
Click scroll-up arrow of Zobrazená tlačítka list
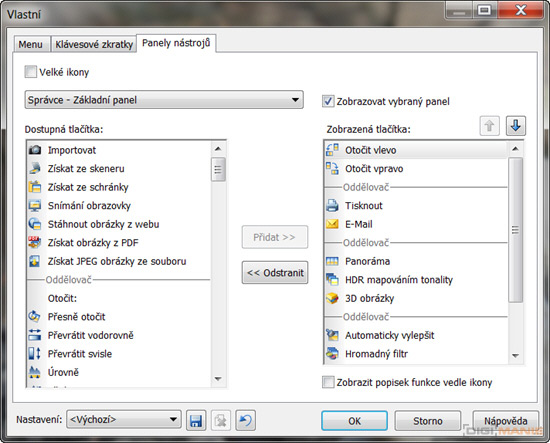pos(515,149)
